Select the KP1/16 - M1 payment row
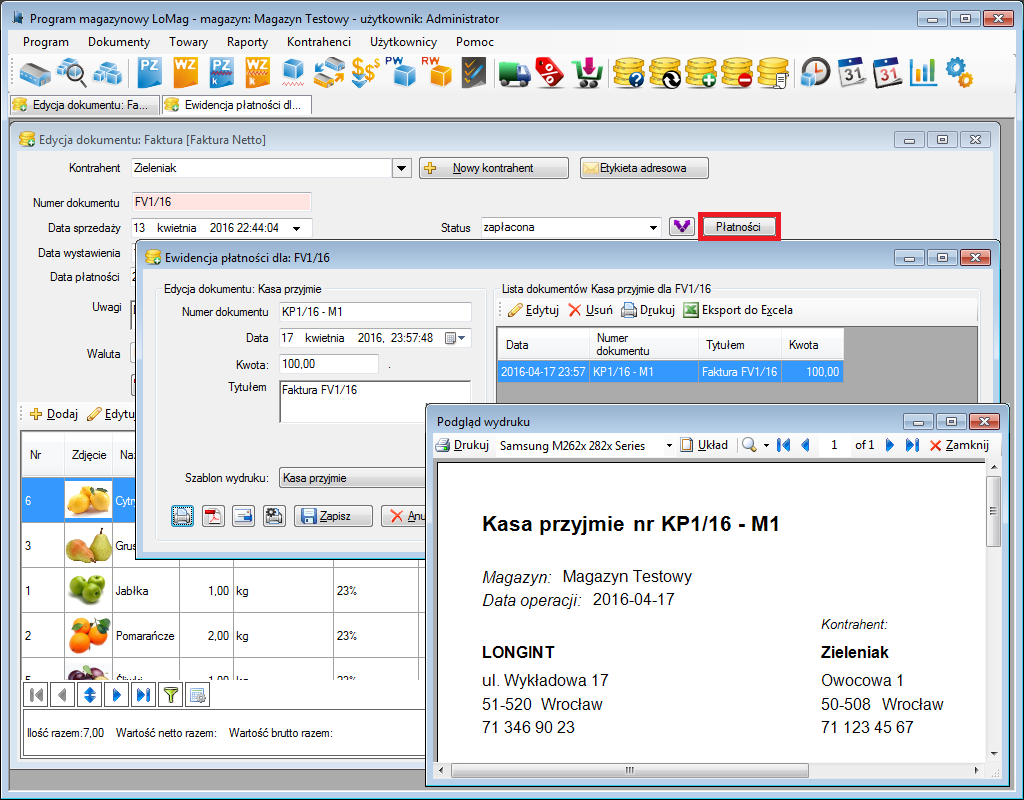The height and width of the screenshot is (800, 1024). pos(669,372)
